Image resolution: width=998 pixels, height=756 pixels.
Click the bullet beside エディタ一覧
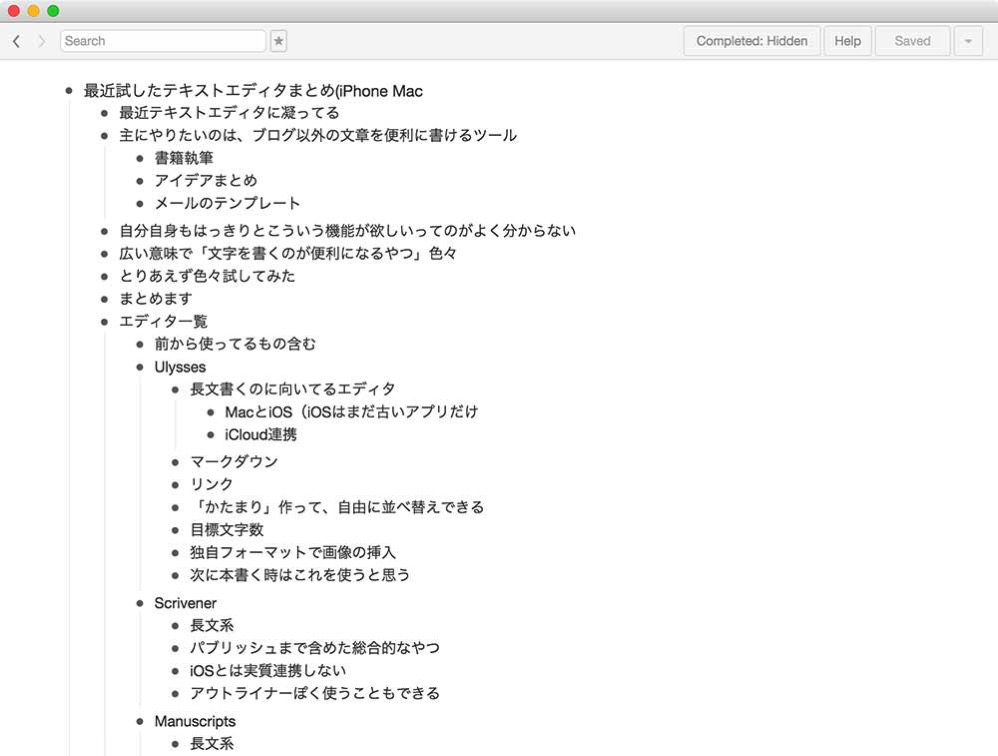pos(105,321)
